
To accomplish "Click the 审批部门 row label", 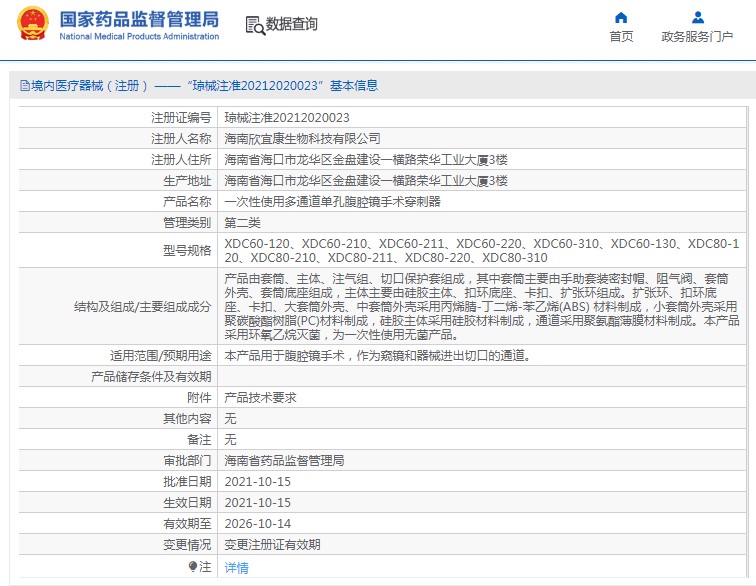I will click(x=187, y=461).
